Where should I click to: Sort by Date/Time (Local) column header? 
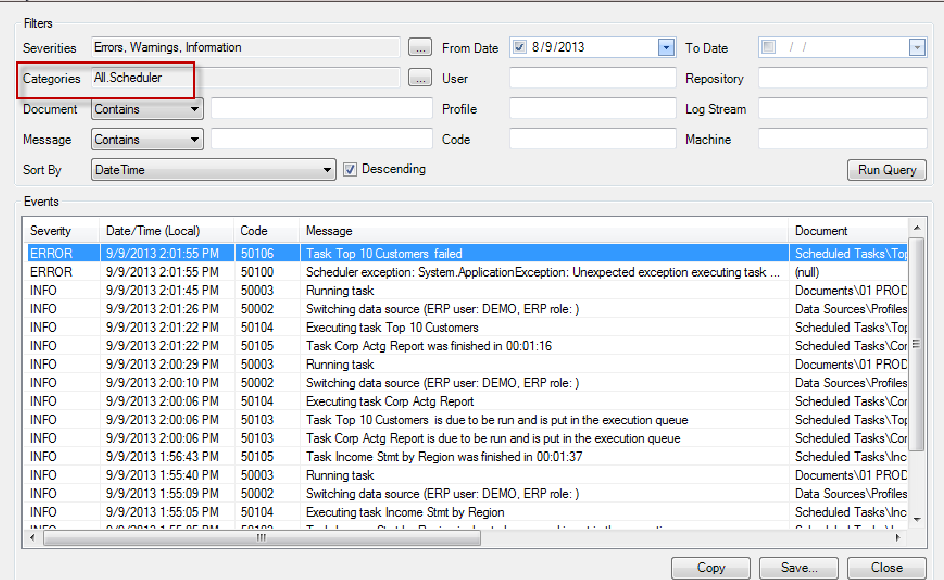point(166,231)
